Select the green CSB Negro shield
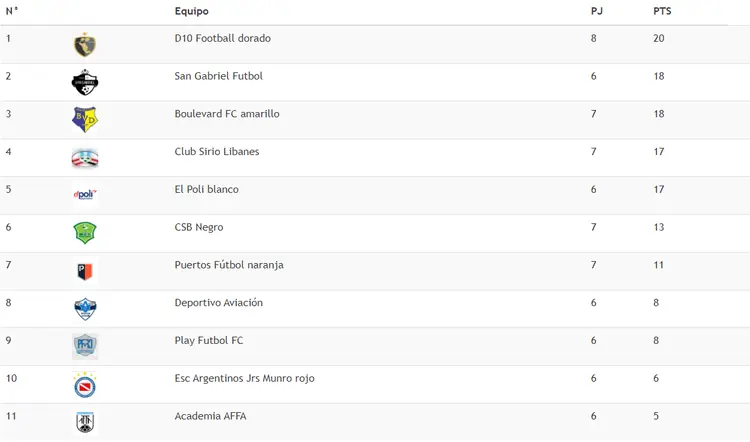This screenshot has width=750, height=442. pos(85,233)
